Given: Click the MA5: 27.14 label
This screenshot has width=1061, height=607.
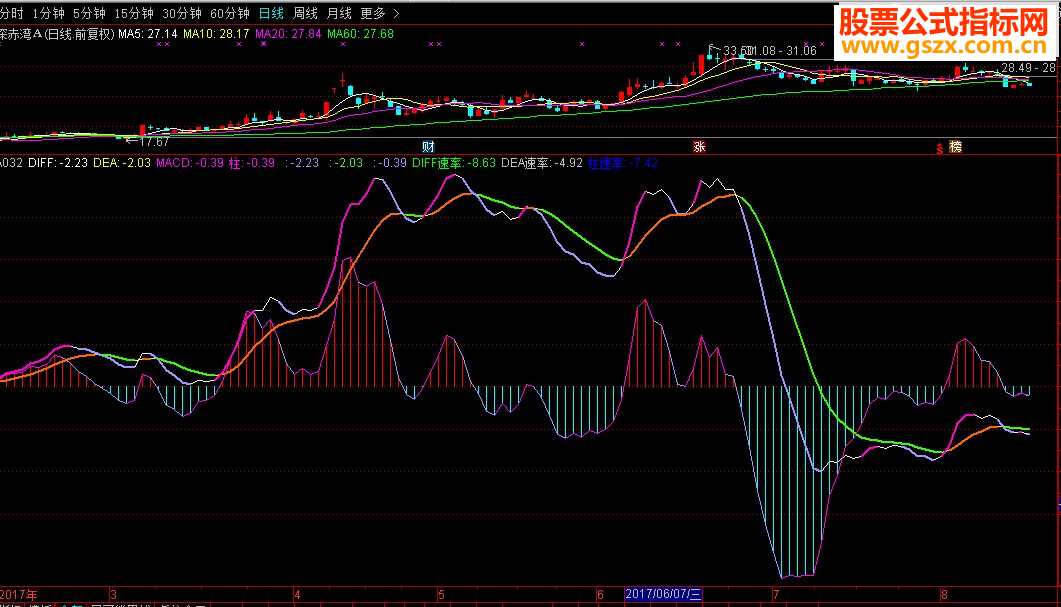Looking at the screenshot, I should tap(148, 34).
